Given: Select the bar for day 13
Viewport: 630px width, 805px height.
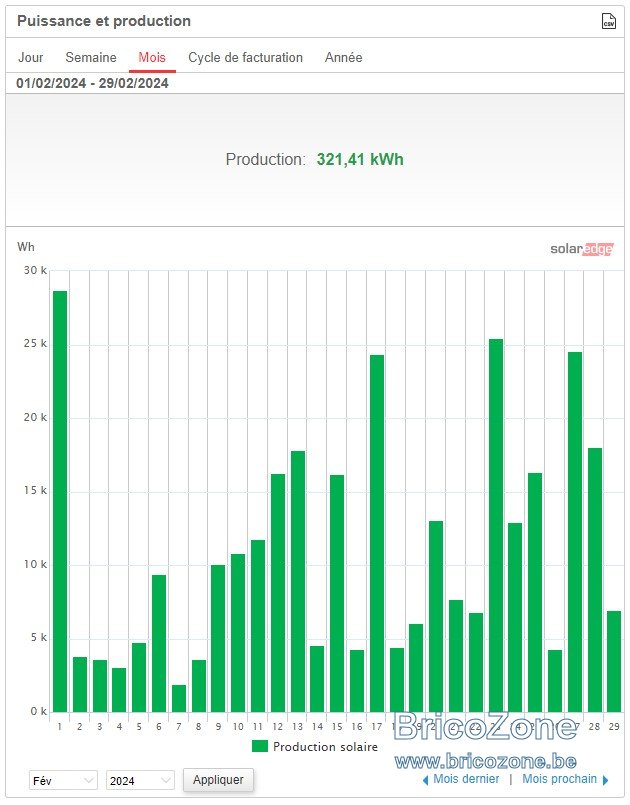Looking at the screenshot, I should (x=298, y=581).
